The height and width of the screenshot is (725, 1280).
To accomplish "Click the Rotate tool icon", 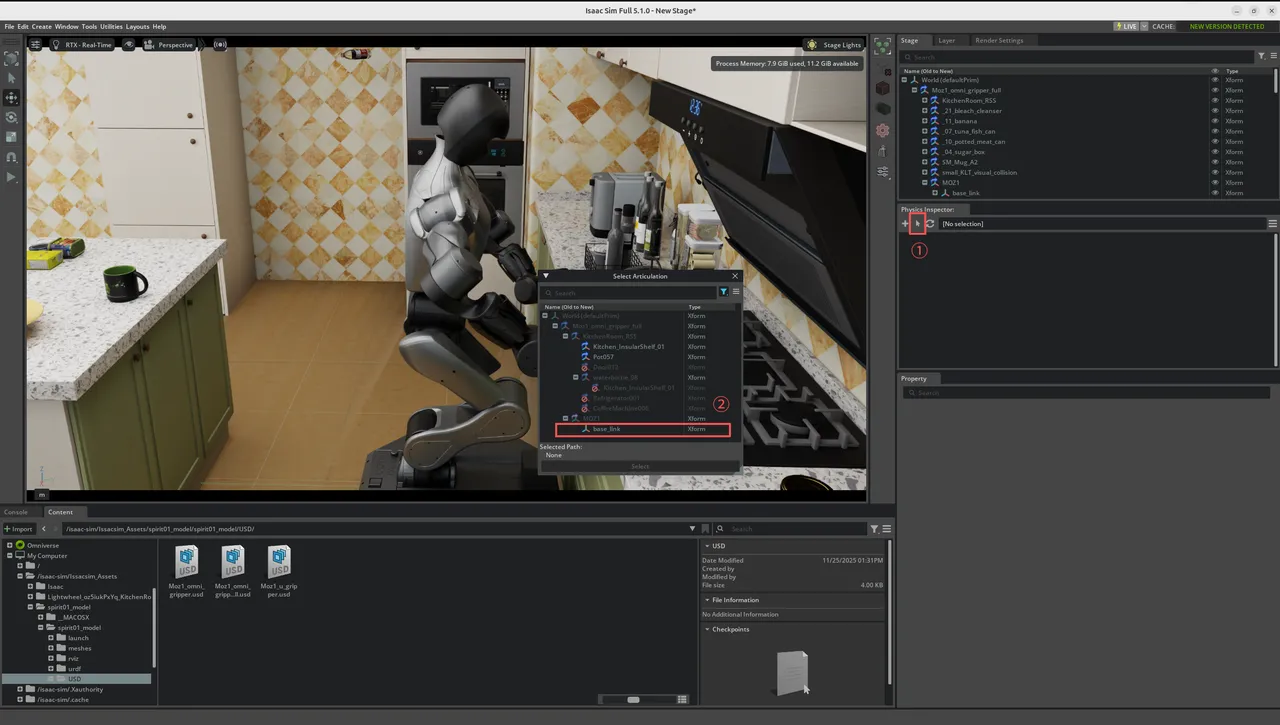I will (x=11, y=117).
